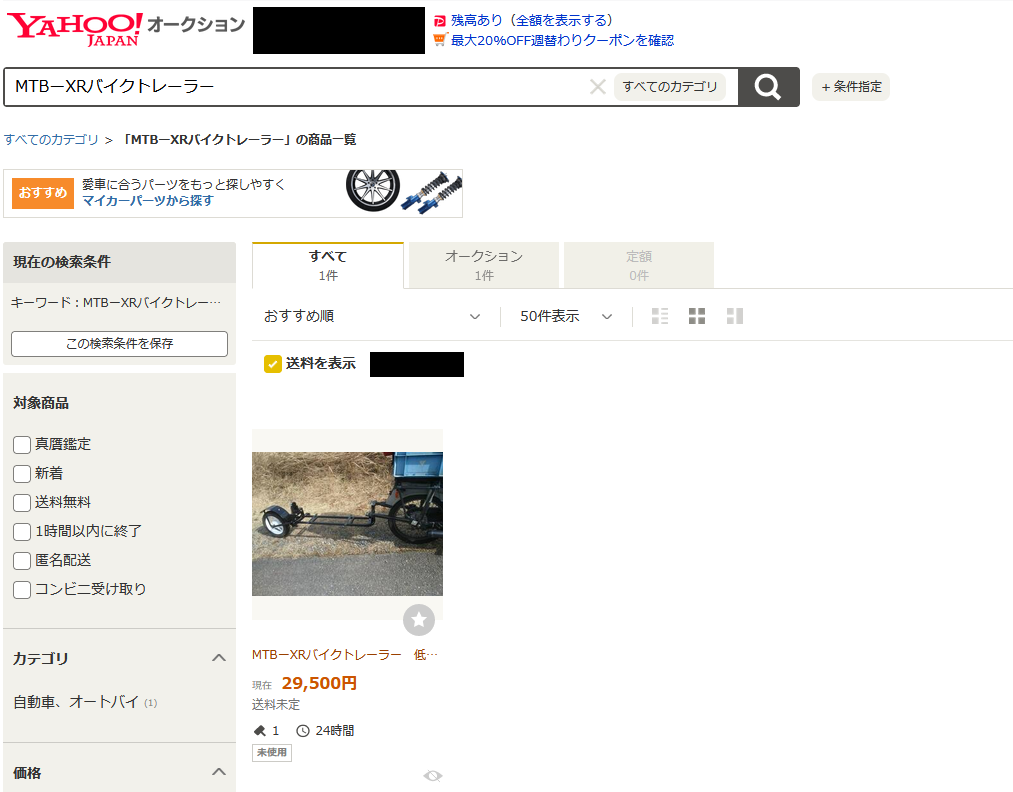
Task: Select the 定額 0件 tab
Action: click(639, 266)
